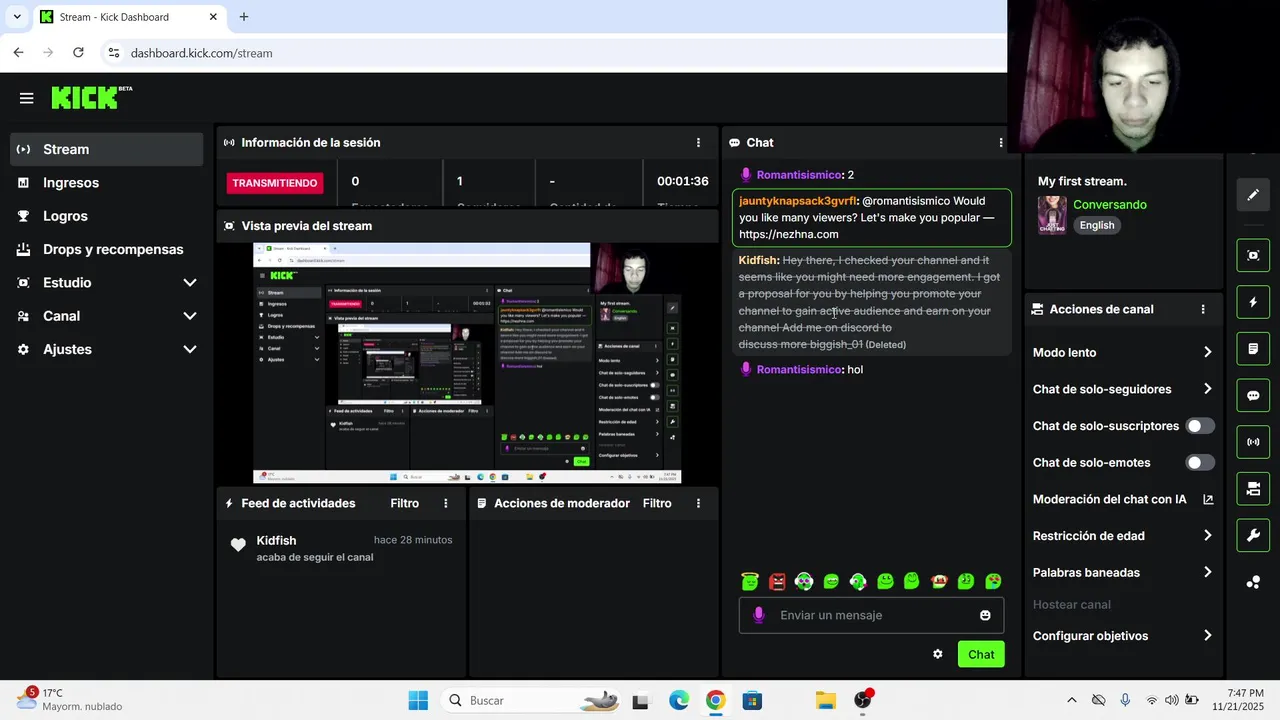Viewport: 1280px width, 720px height.
Task: Open Feed de actividades three-dot menu
Action: pyautogui.click(x=446, y=504)
